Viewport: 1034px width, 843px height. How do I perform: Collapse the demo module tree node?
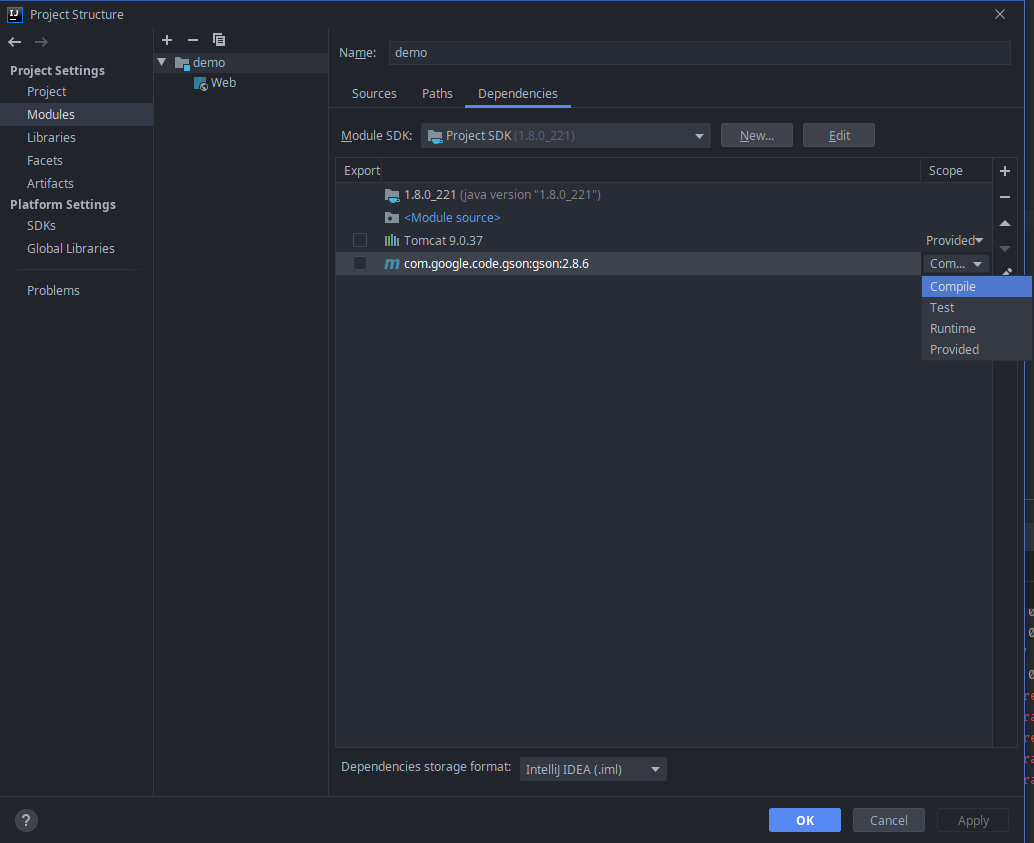click(x=162, y=62)
